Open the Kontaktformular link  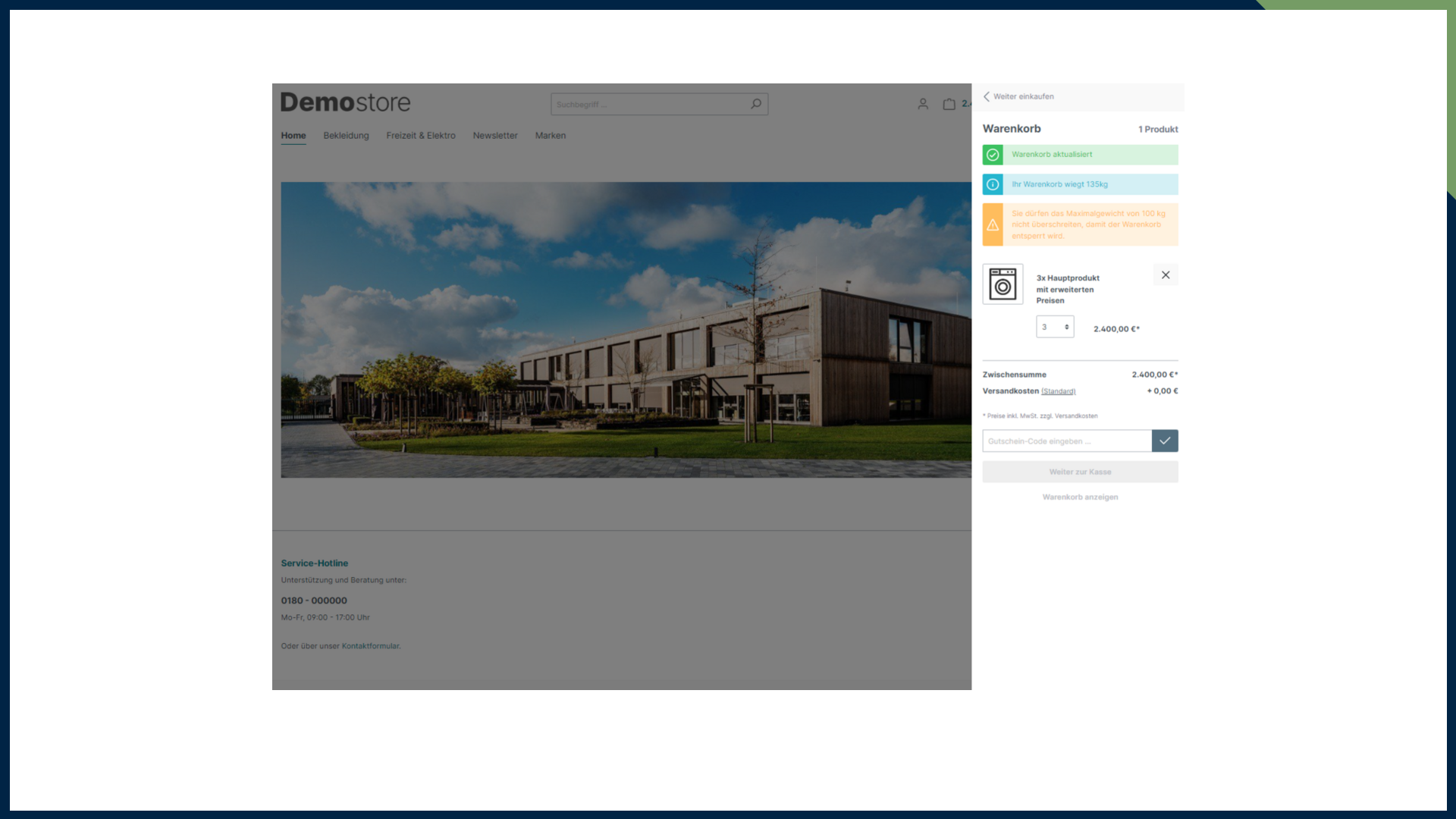[x=370, y=646]
